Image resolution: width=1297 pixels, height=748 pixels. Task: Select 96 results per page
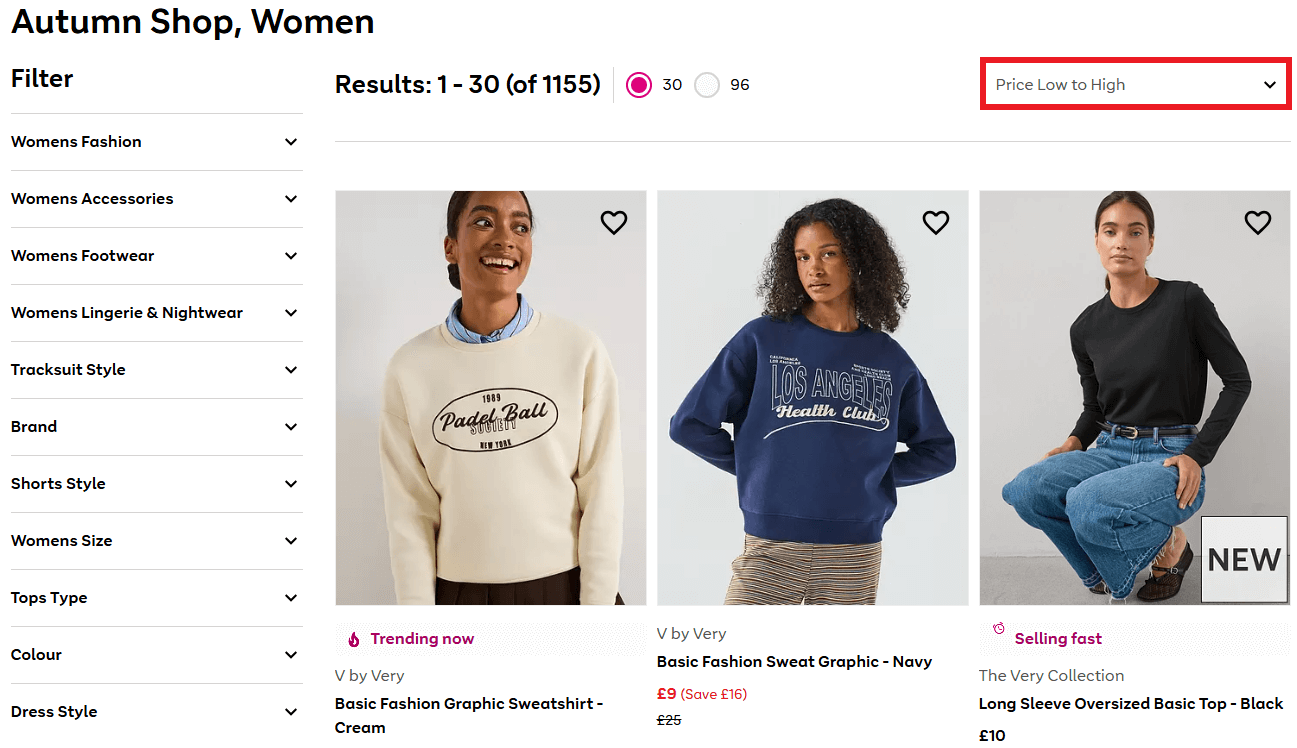tap(707, 85)
